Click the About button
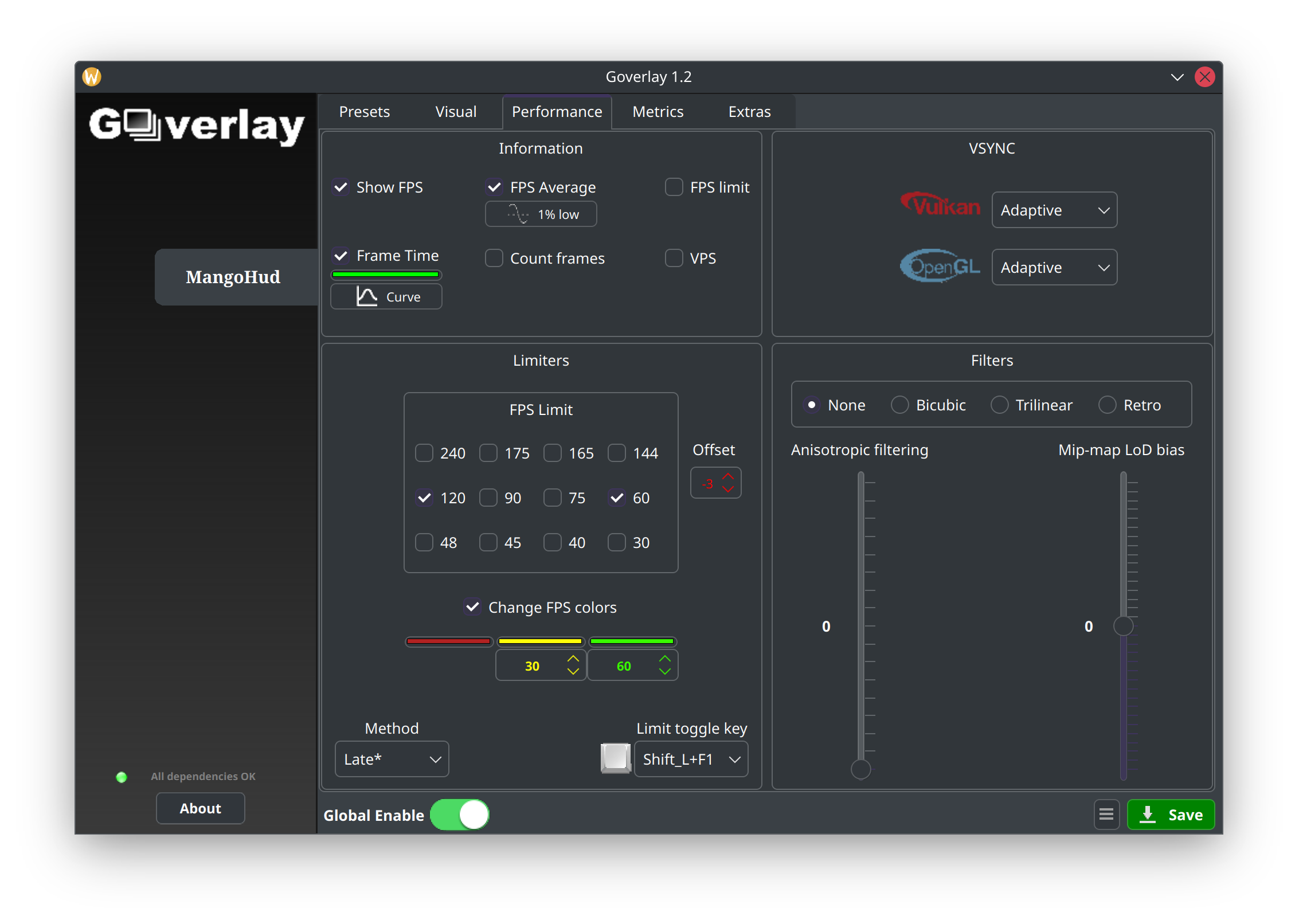 [200, 808]
